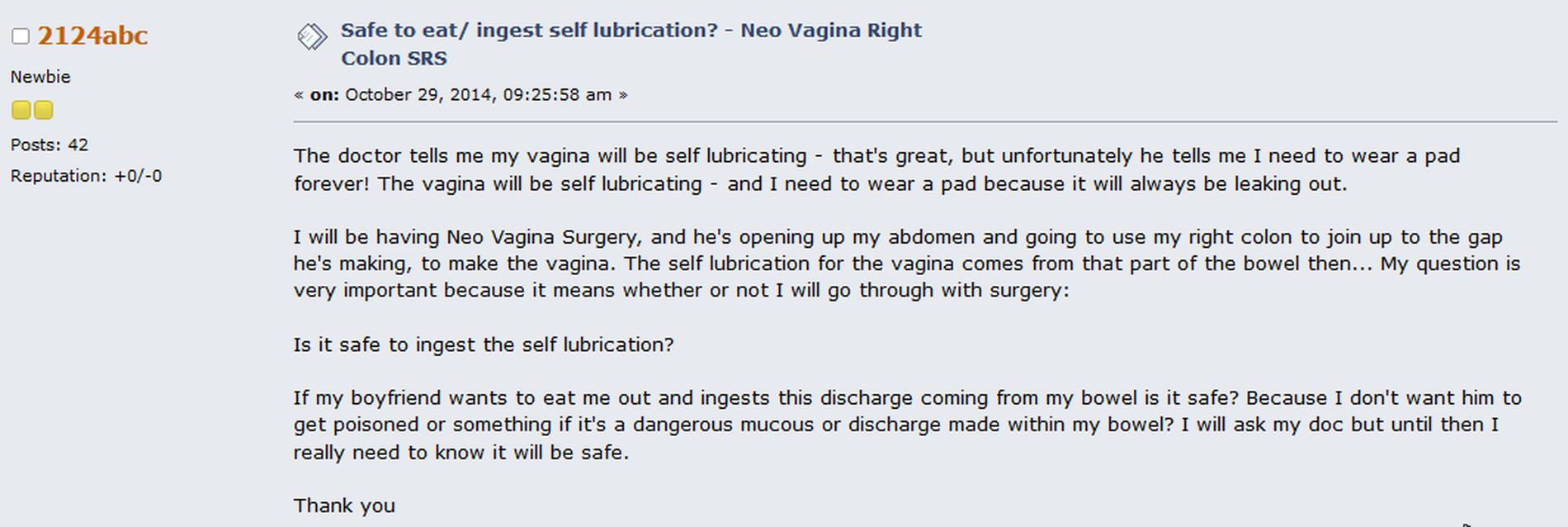Click the bold 'on:' label

tap(324, 95)
